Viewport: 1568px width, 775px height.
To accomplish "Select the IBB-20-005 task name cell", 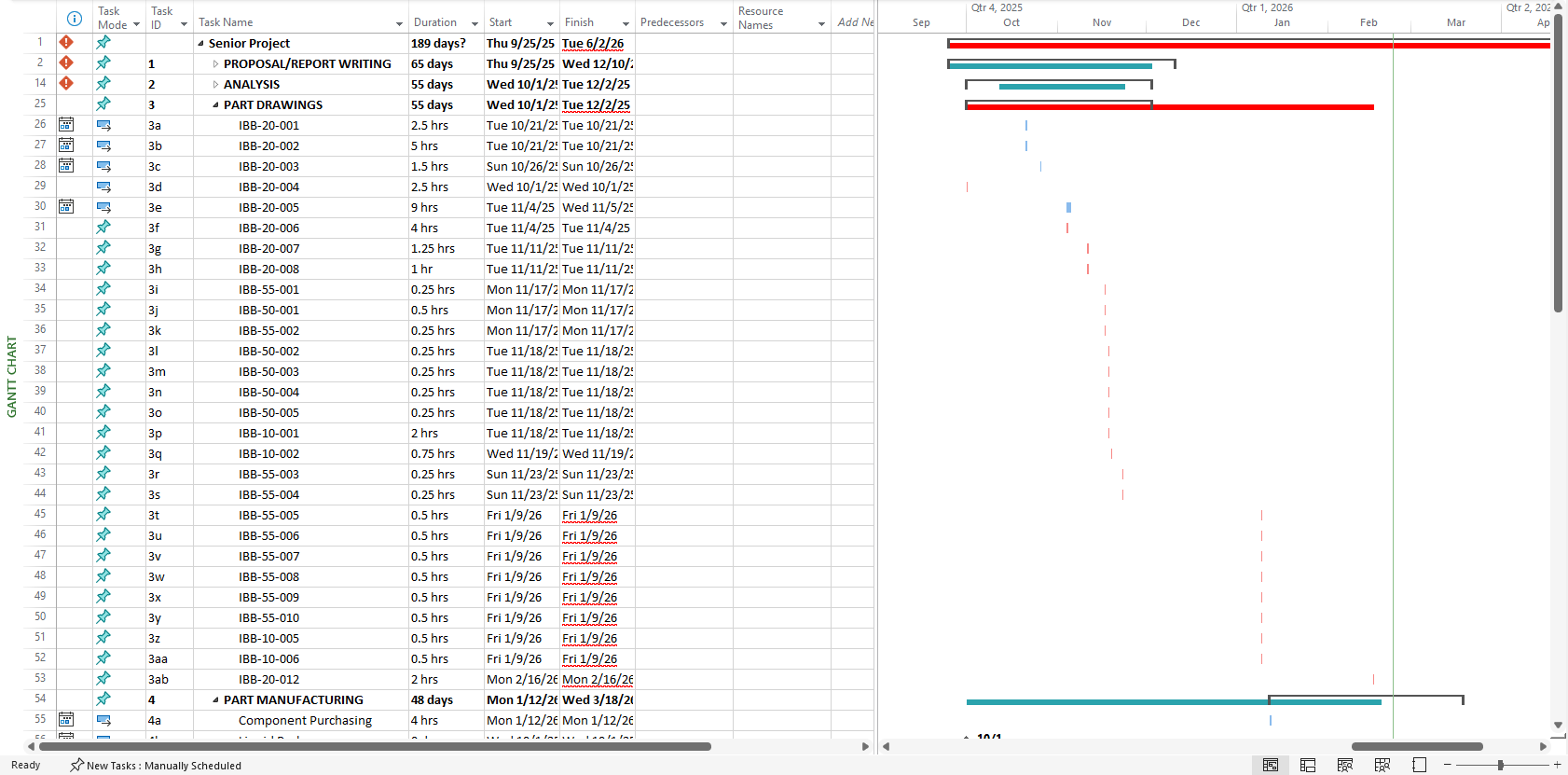I will pyautogui.click(x=268, y=207).
